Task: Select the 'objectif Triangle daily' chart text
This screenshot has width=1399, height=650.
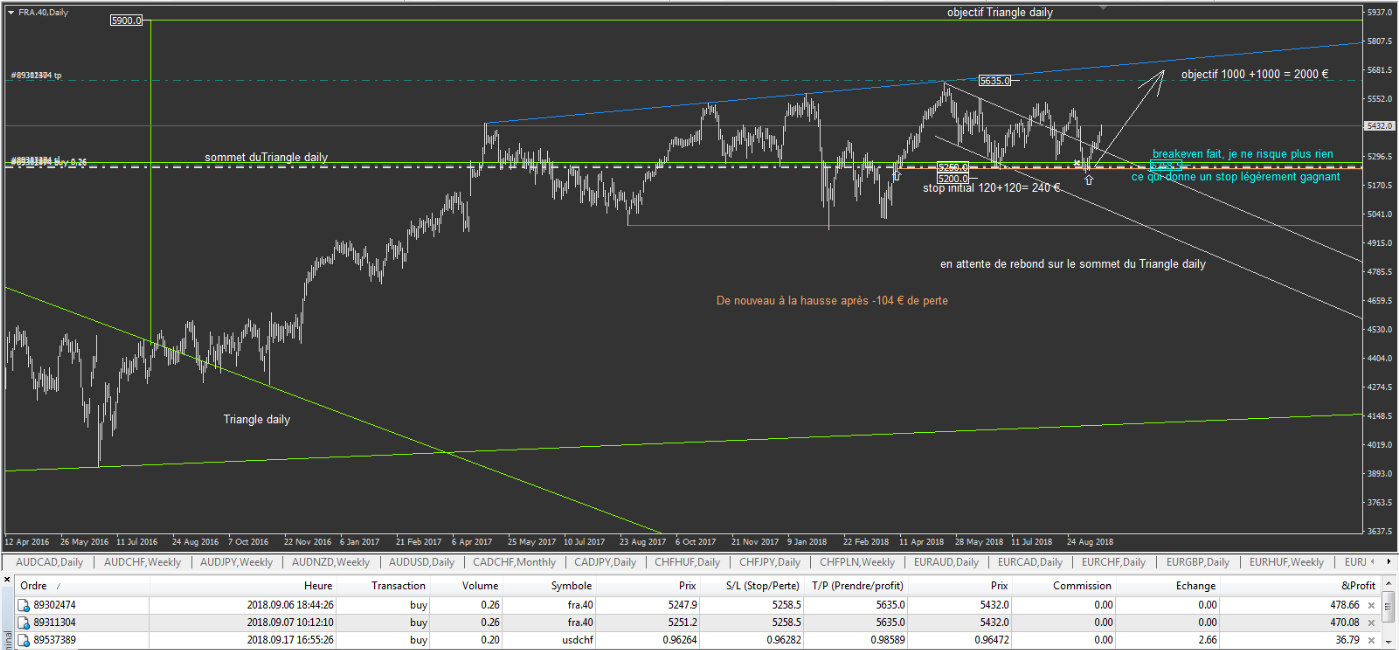Action: click(x=1000, y=12)
